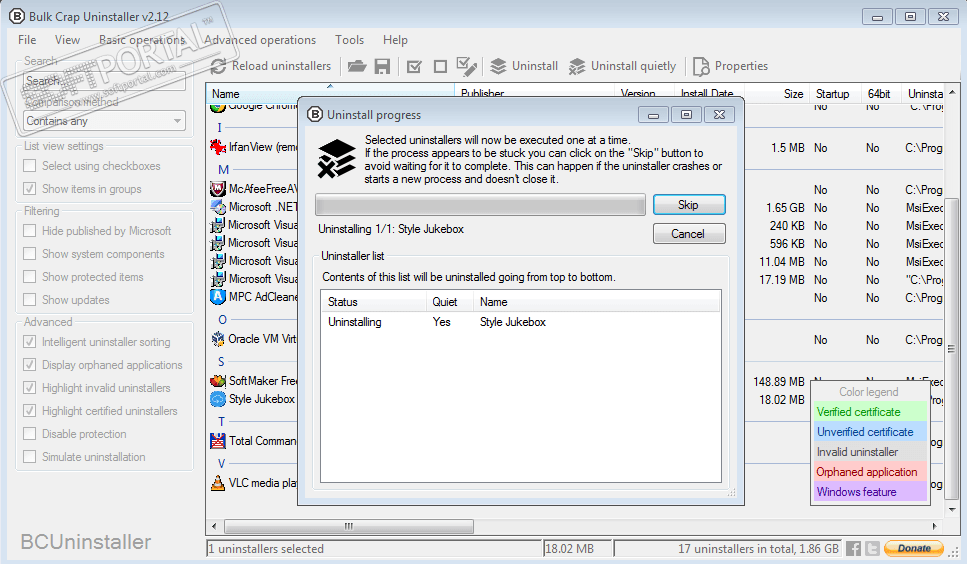Collapse the V group header
The image size is (967, 564).
click(221, 464)
